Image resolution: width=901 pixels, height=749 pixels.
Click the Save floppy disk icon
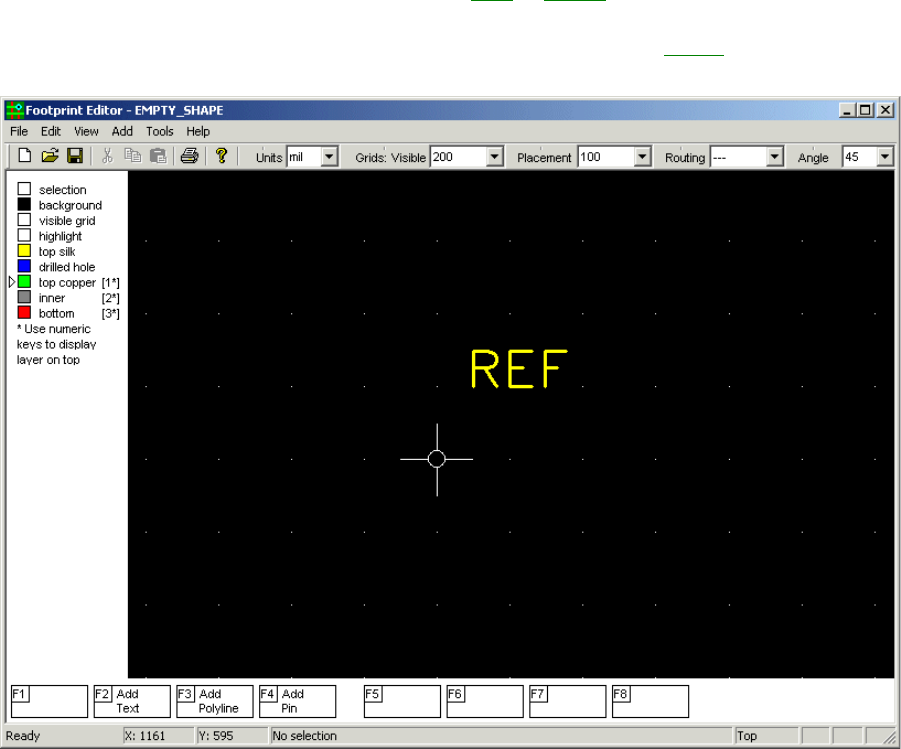[74, 156]
